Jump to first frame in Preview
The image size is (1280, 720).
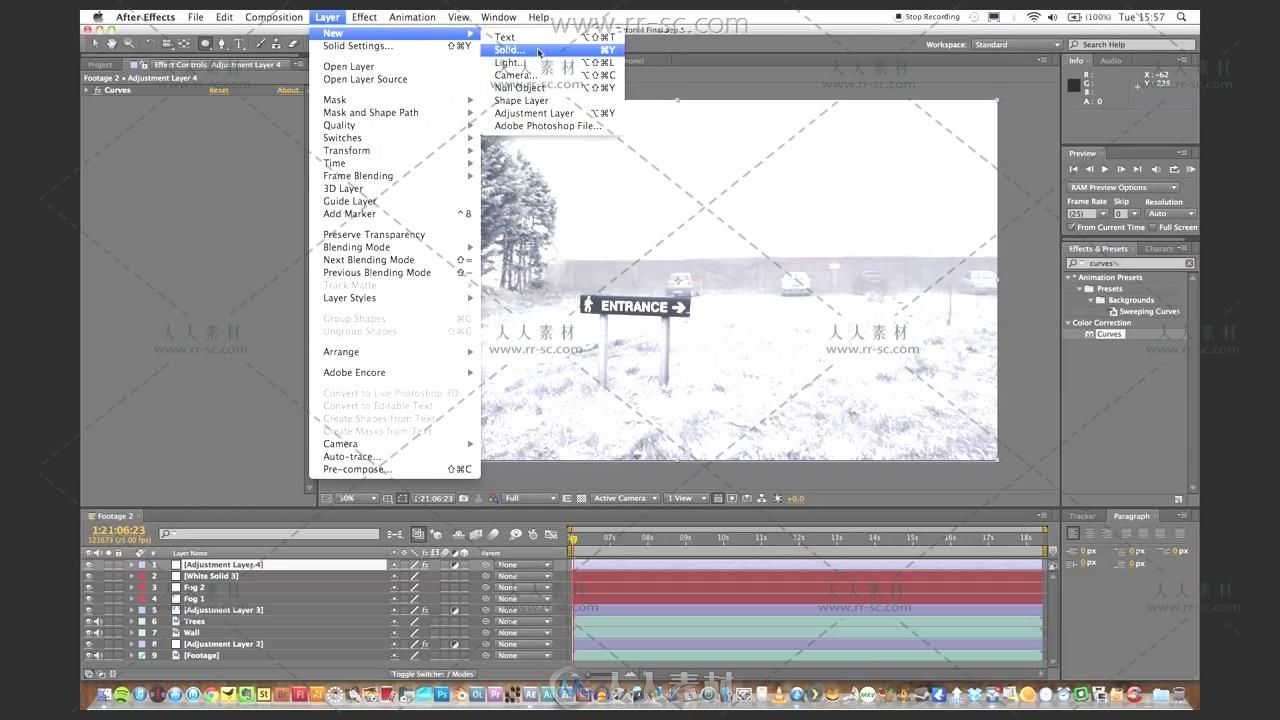click(1074, 169)
